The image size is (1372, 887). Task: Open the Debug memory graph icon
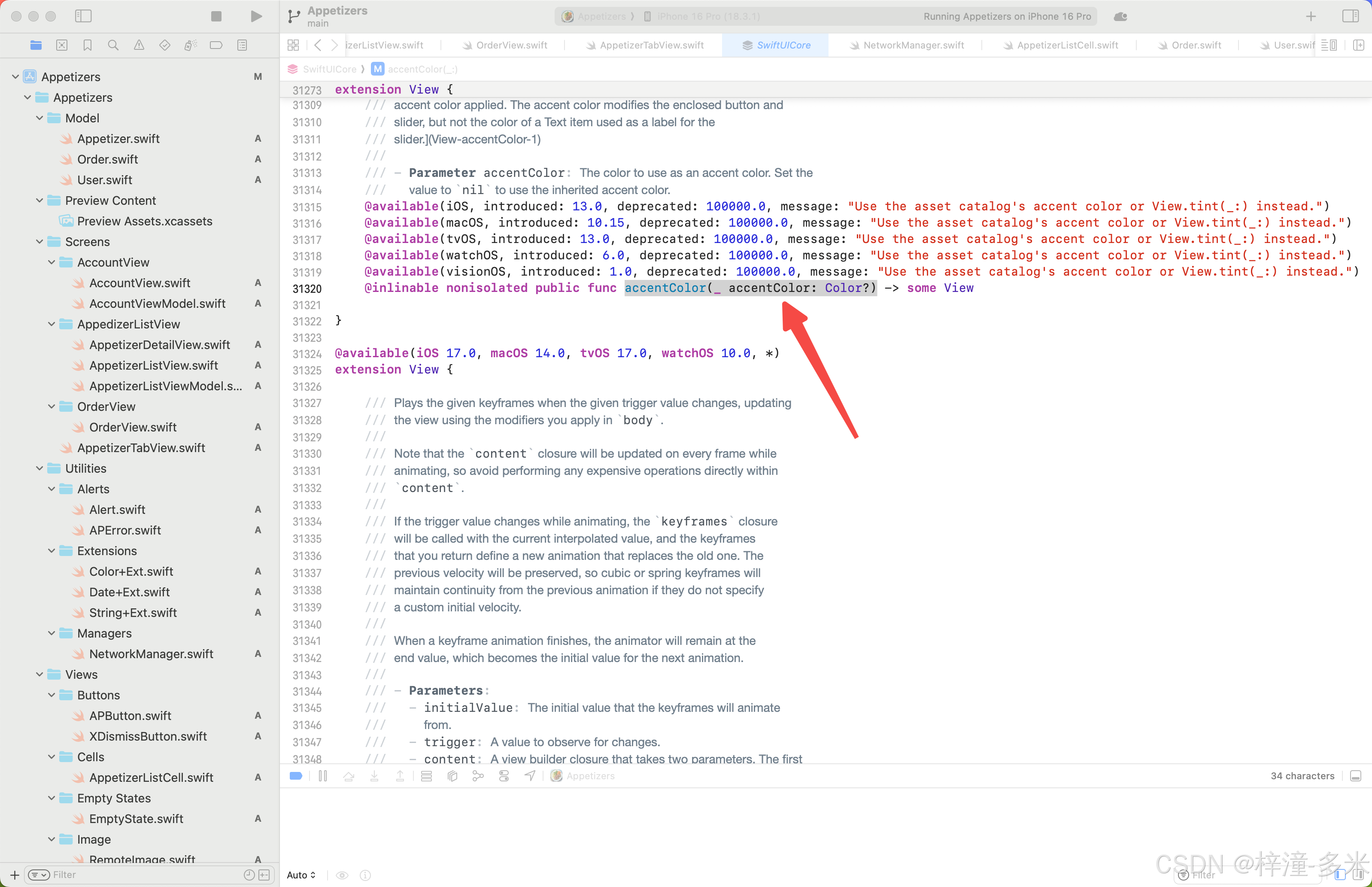[x=478, y=776]
